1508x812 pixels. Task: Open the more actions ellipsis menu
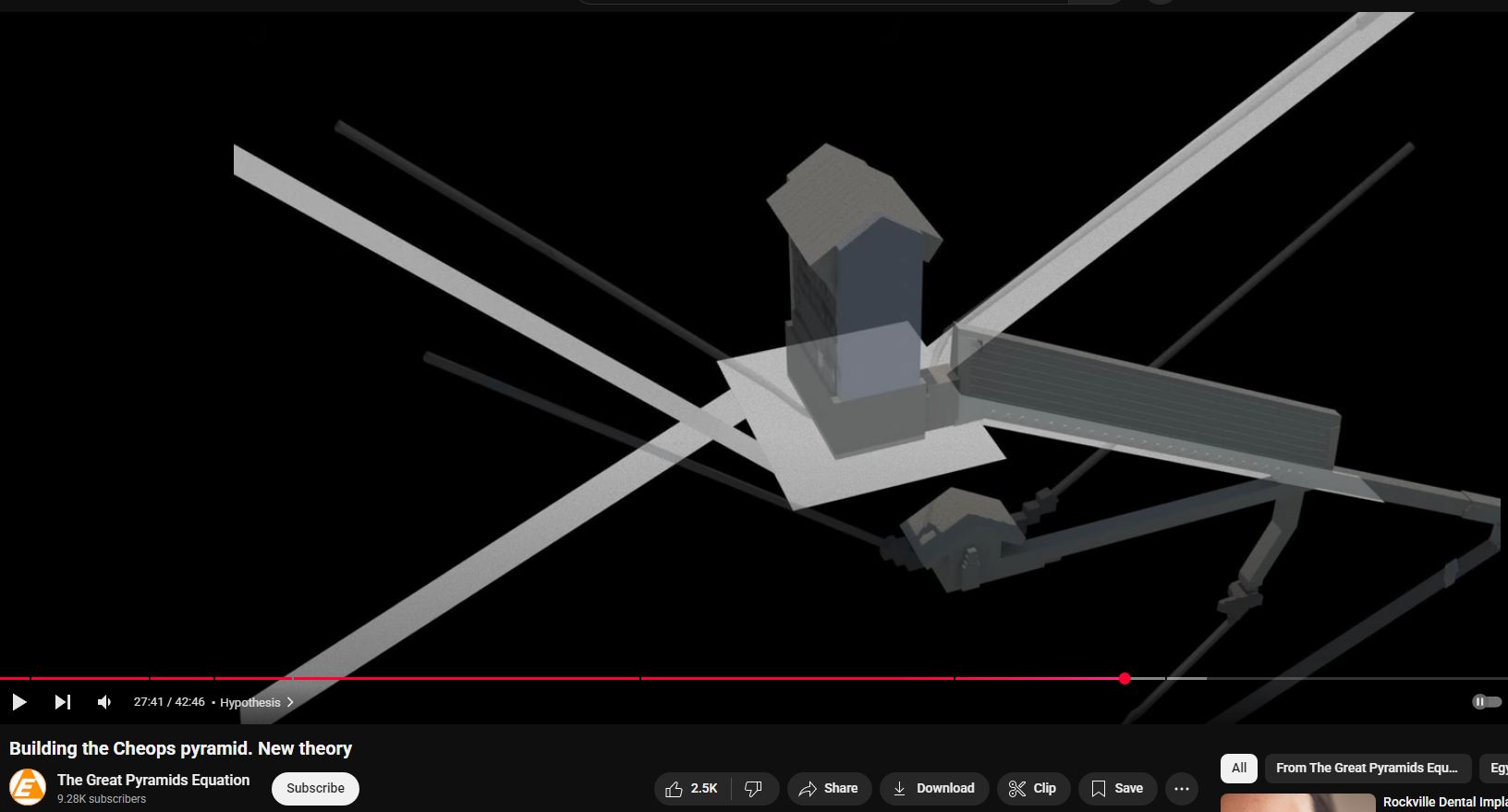coord(1182,788)
